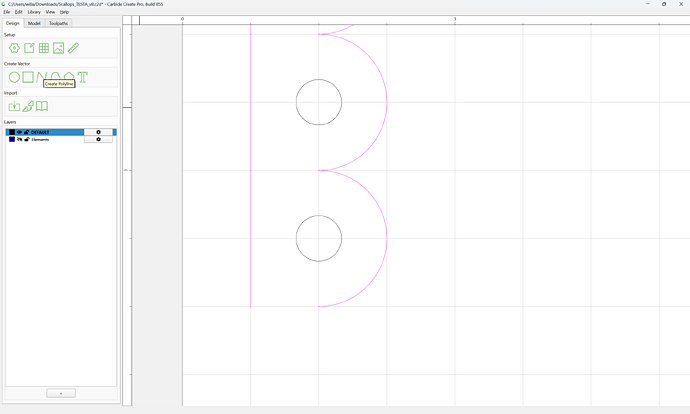Select the upper magenta arc on canvas
The height and width of the screenshot is (414, 690).
pyautogui.click(x=387, y=102)
